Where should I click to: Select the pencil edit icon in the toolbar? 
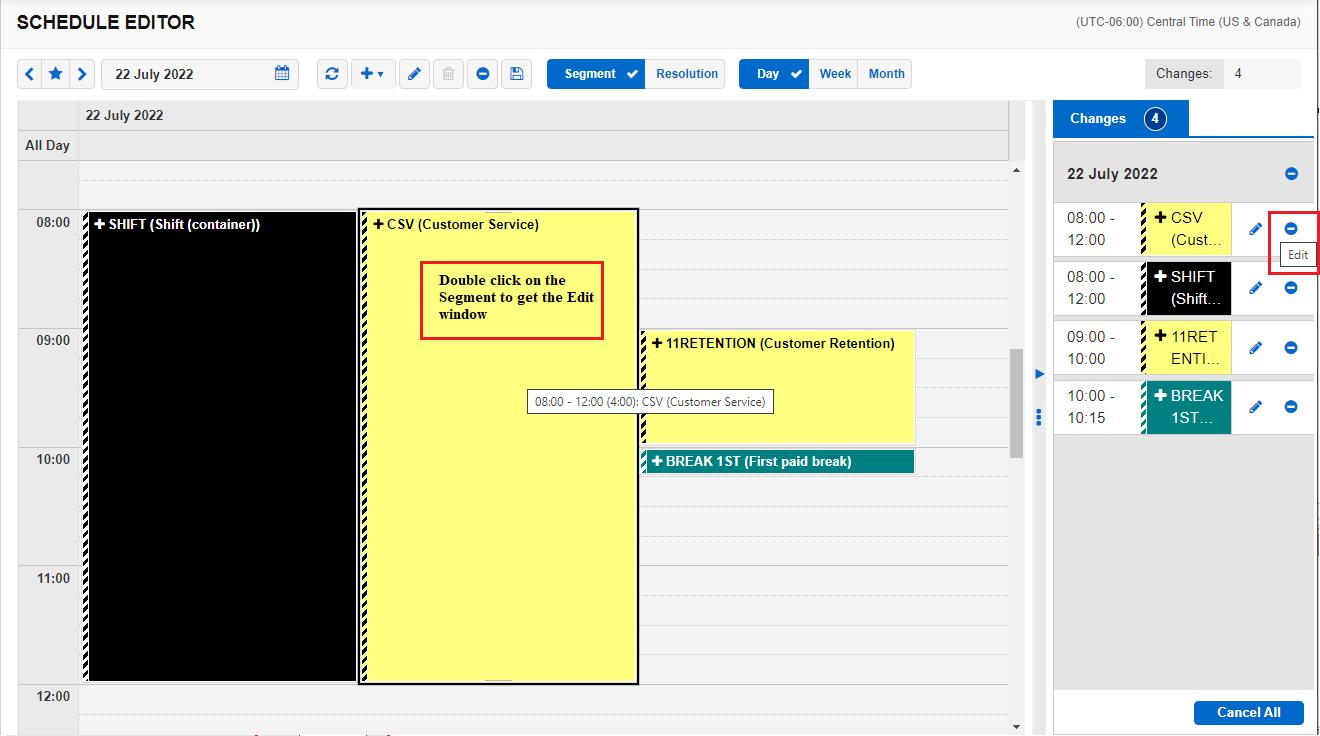coord(414,73)
